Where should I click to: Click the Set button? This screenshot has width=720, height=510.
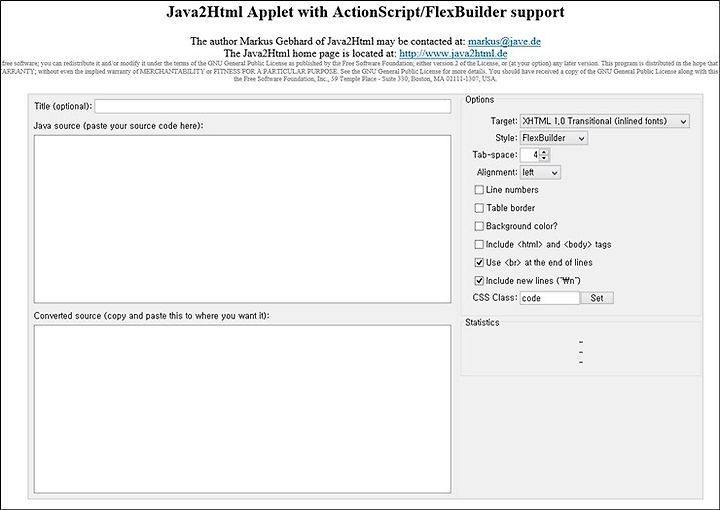coord(597,298)
